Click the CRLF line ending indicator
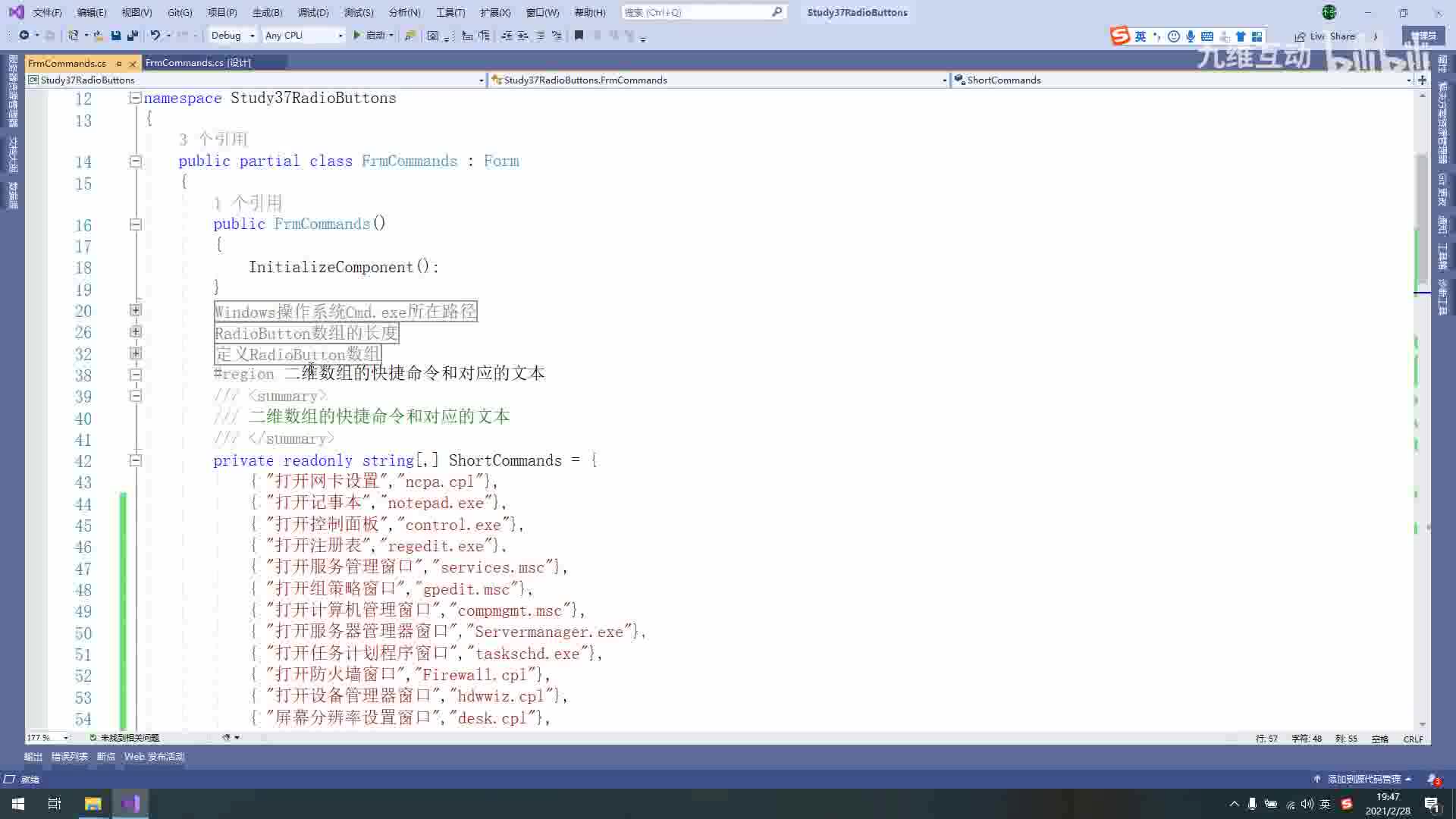The height and width of the screenshot is (819, 1456). point(1413,739)
